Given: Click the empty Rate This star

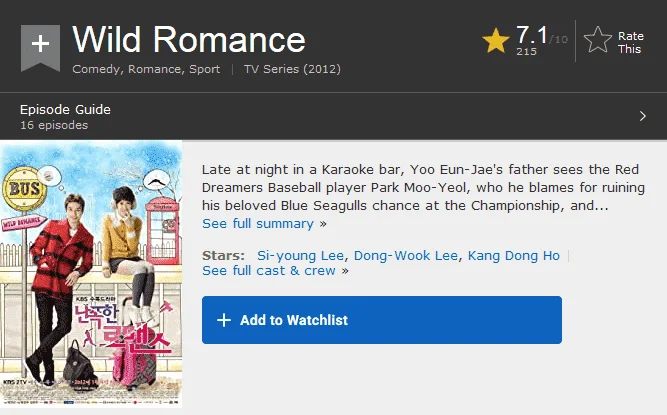Looking at the screenshot, I should 598,40.
